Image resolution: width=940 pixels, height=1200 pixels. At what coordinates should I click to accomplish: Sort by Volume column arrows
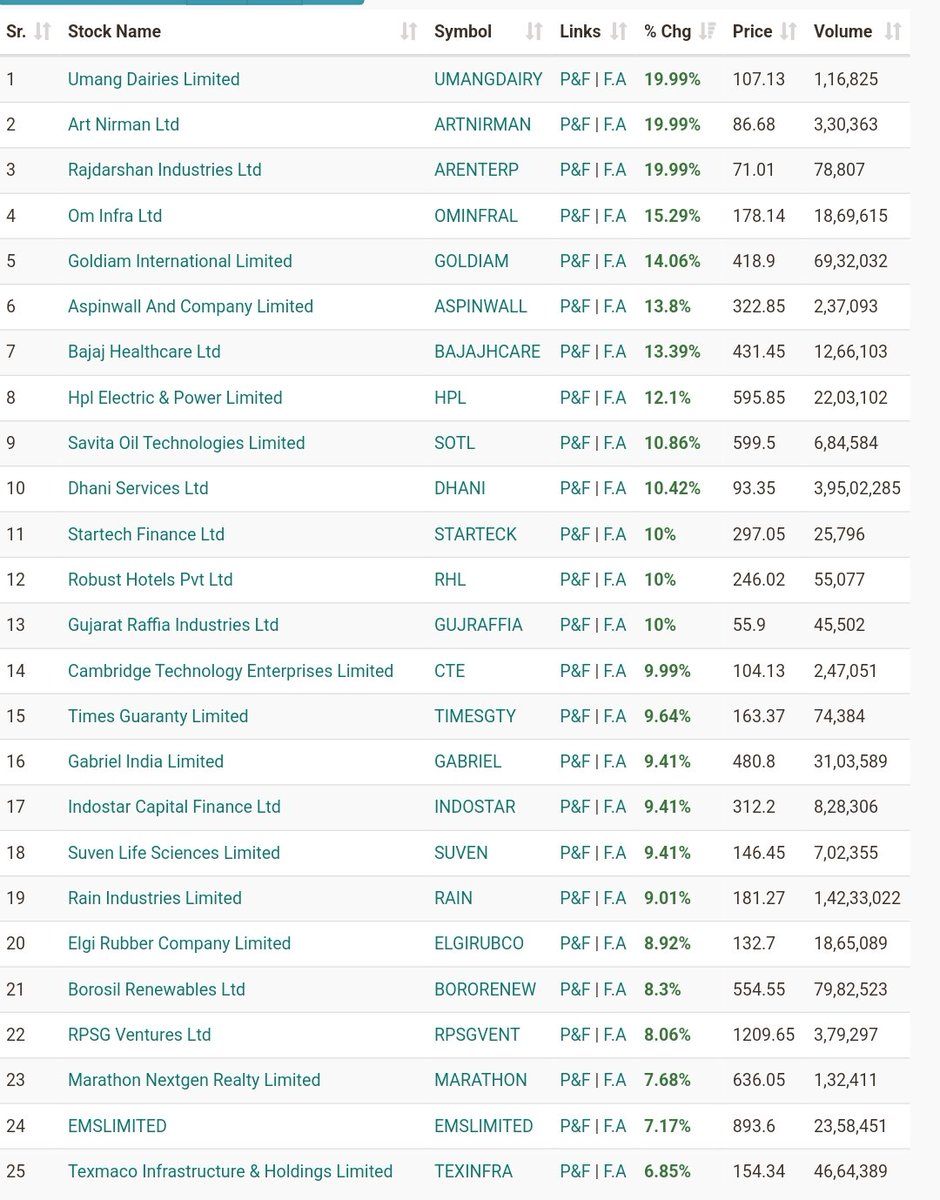[893, 32]
